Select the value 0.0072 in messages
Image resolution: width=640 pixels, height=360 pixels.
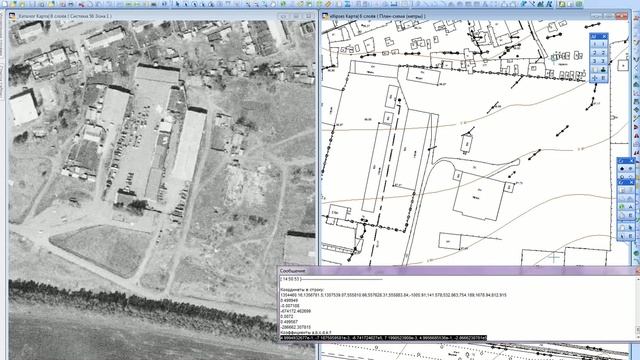(287, 316)
